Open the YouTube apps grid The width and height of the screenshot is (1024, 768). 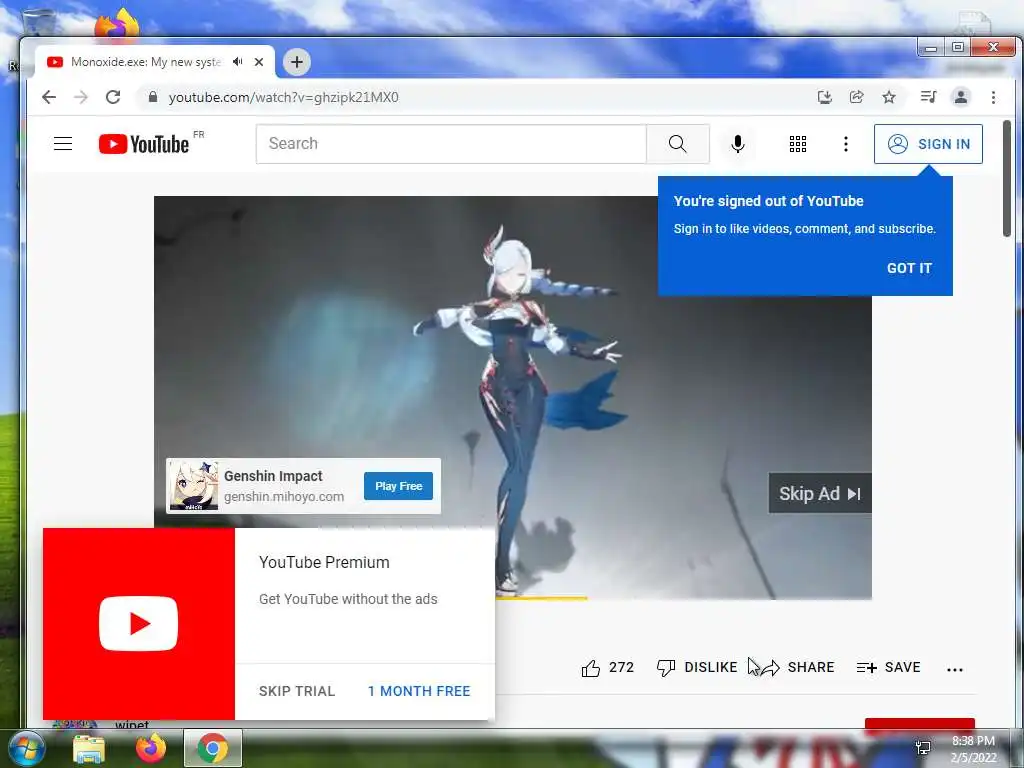click(797, 144)
